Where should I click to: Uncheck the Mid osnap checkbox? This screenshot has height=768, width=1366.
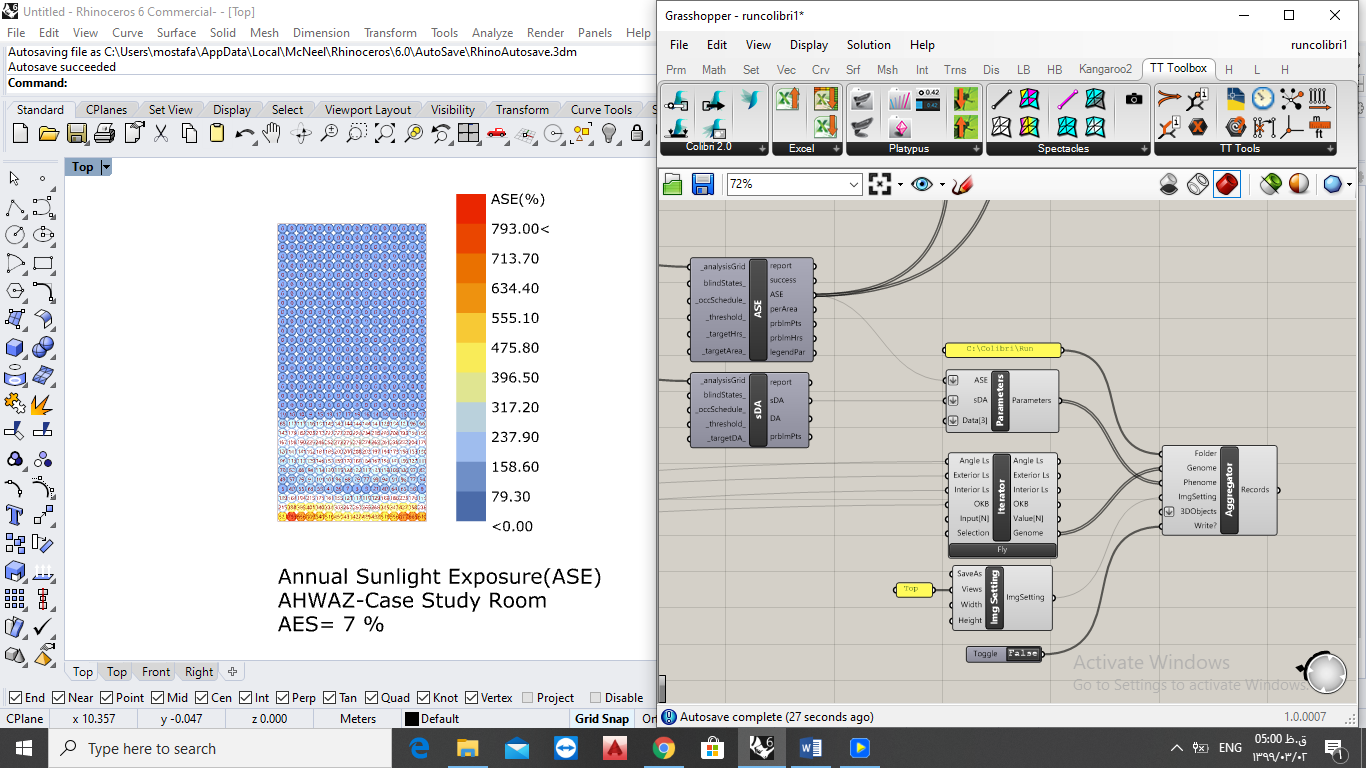(x=158, y=698)
